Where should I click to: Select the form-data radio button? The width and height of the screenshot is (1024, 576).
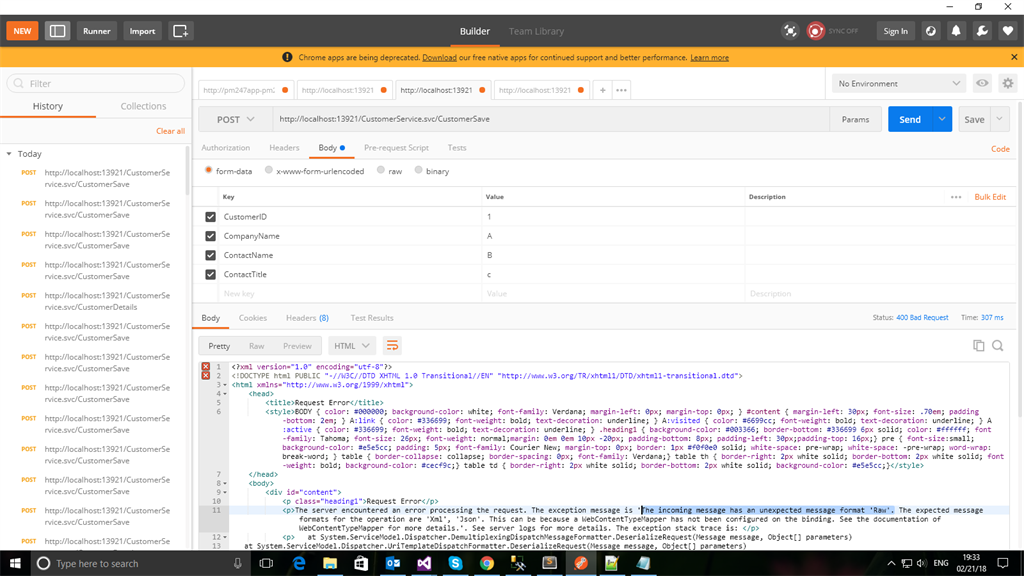[208, 170]
